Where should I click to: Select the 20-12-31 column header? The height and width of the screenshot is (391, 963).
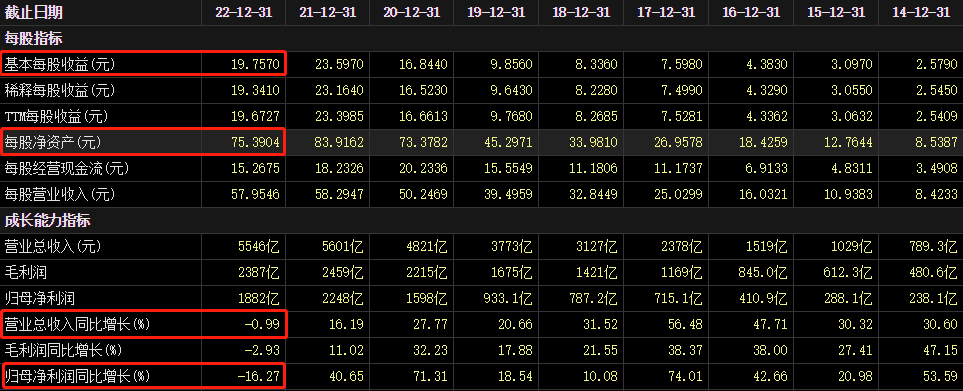click(x=412, y=12)
